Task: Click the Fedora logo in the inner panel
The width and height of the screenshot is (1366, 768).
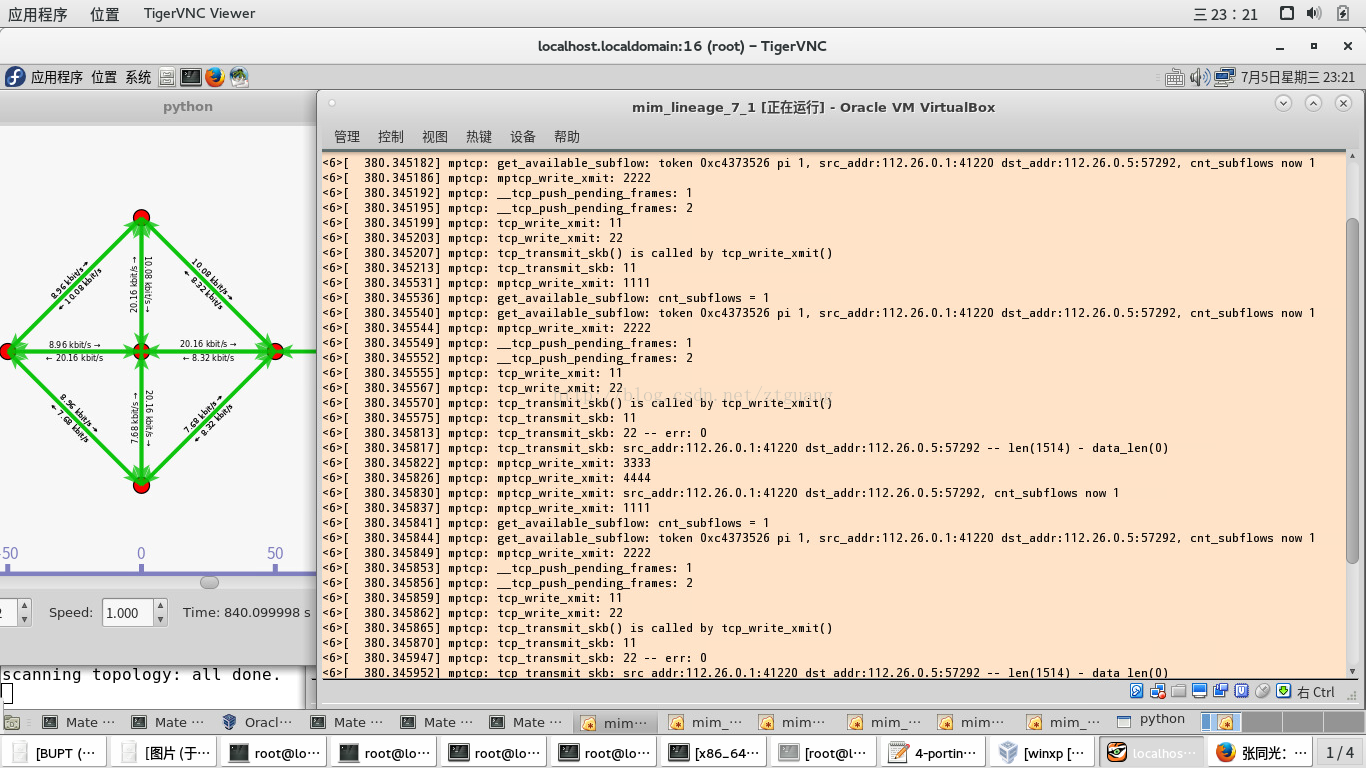Action: click(x=15, y=77)
